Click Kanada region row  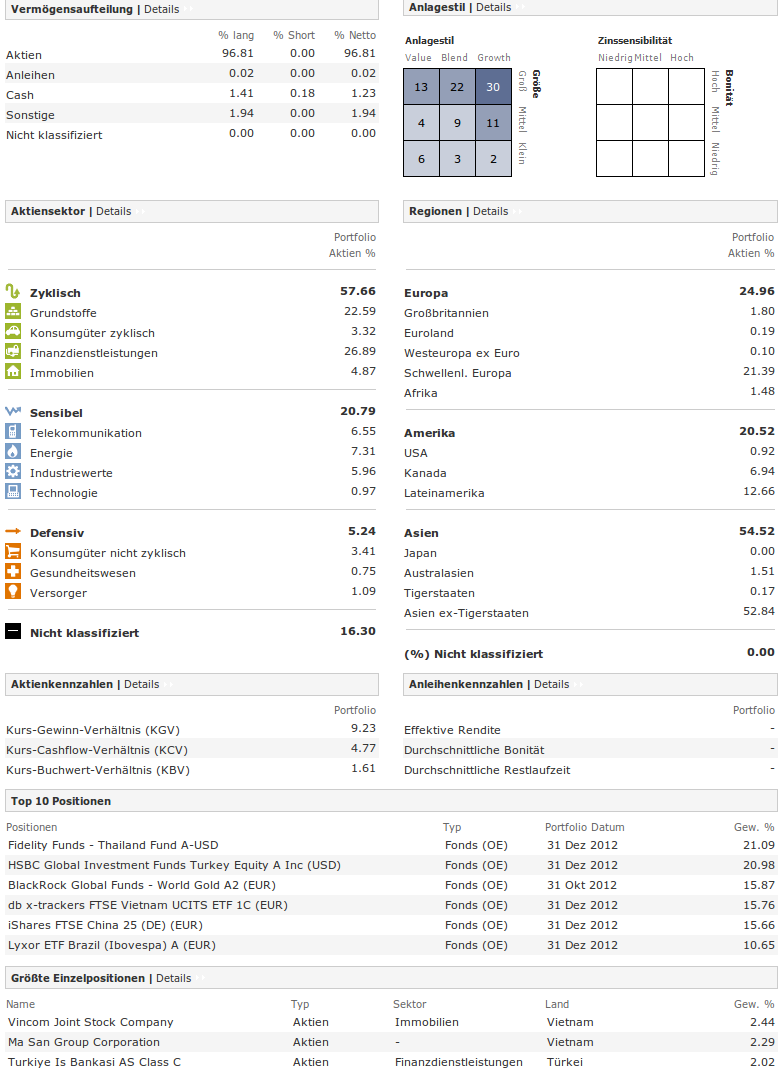click(x=590, y=473)
